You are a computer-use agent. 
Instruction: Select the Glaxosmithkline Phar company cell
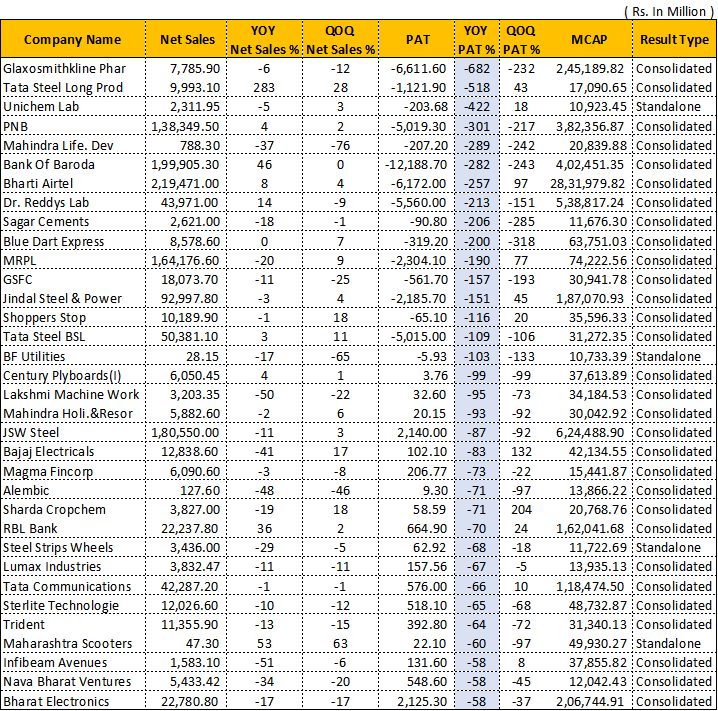click(64, 69)
